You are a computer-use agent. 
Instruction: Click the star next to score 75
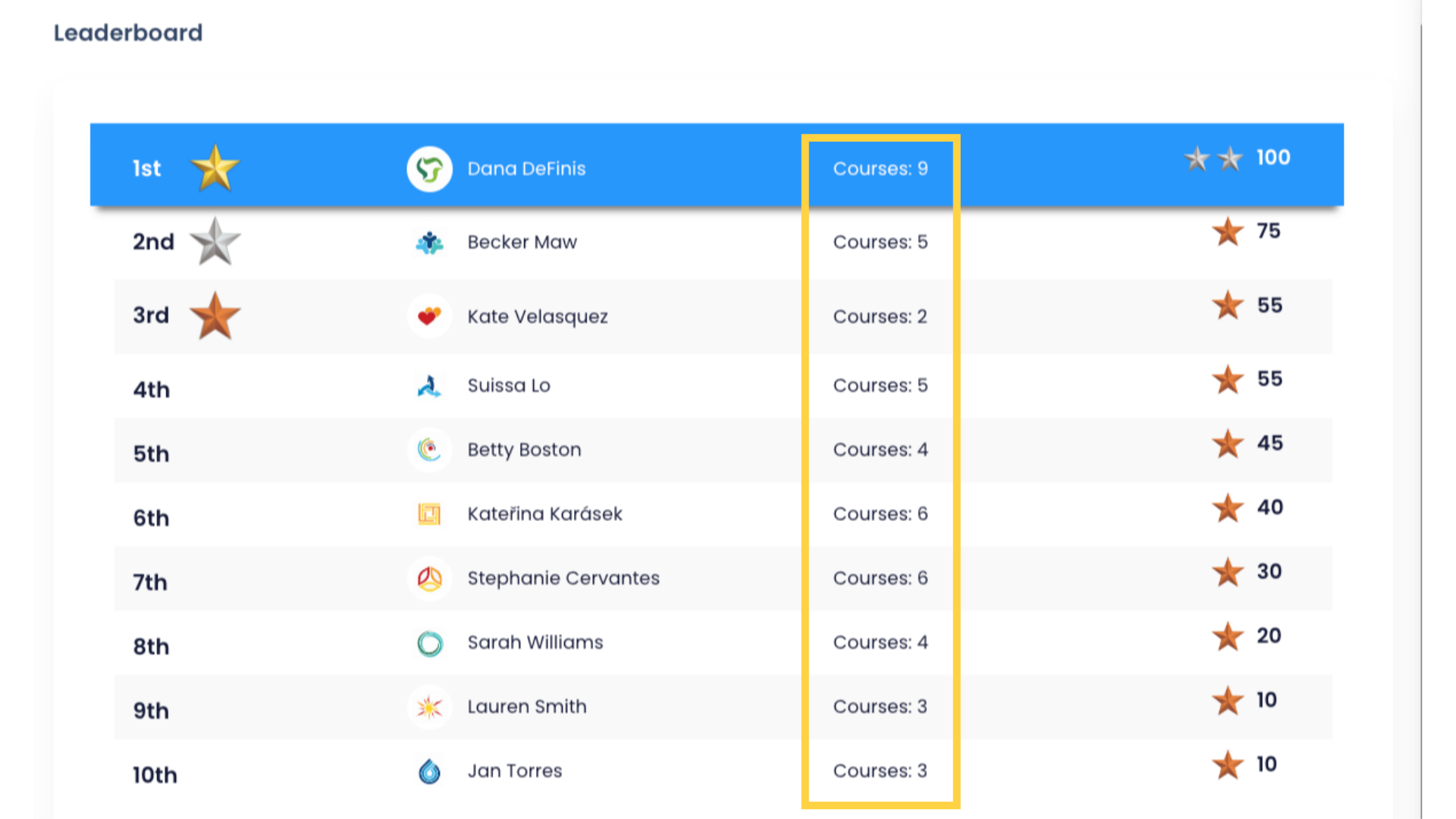point(1228,231)
